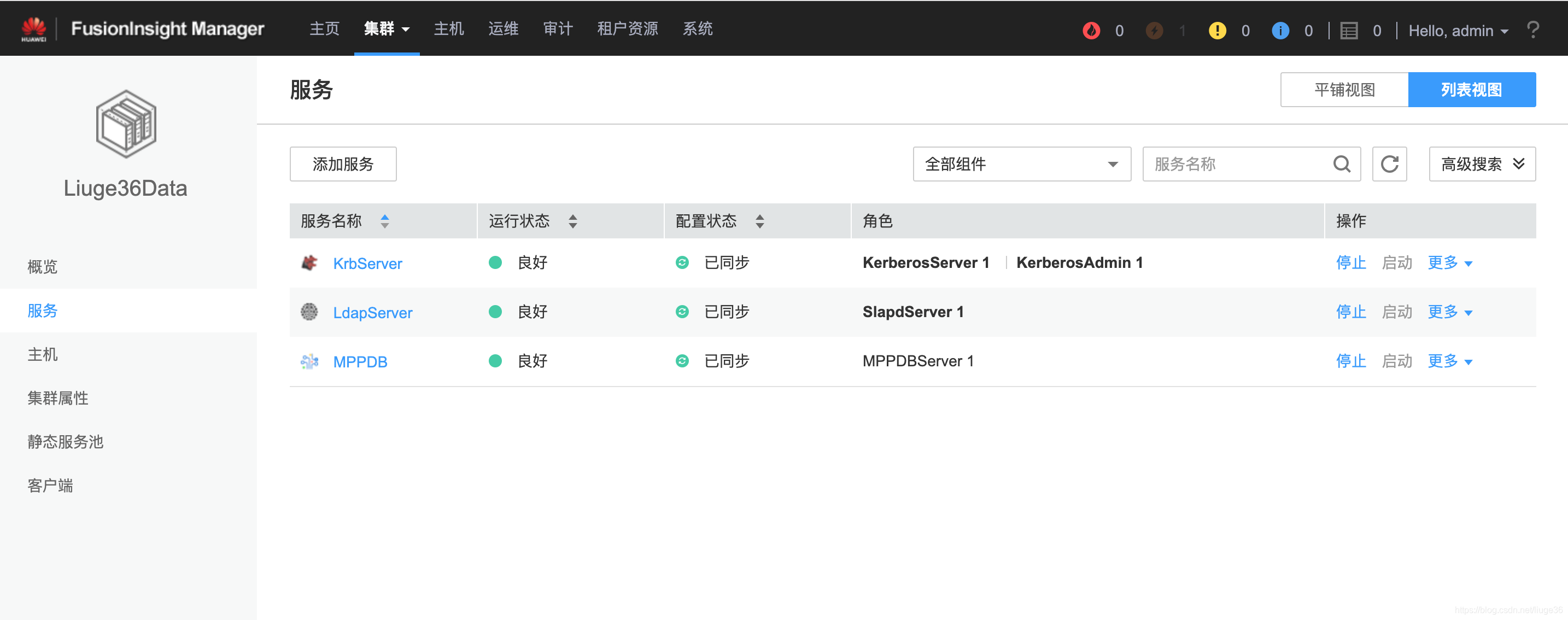Toggle sorting on 服务名称 column
Viewport: 1568px width, 620px height.
coord(385,221)
